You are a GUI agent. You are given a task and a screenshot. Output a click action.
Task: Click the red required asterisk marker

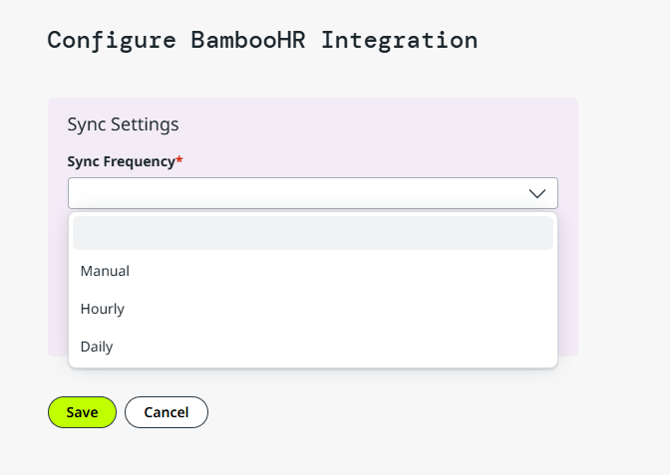(x=180, y=160)
